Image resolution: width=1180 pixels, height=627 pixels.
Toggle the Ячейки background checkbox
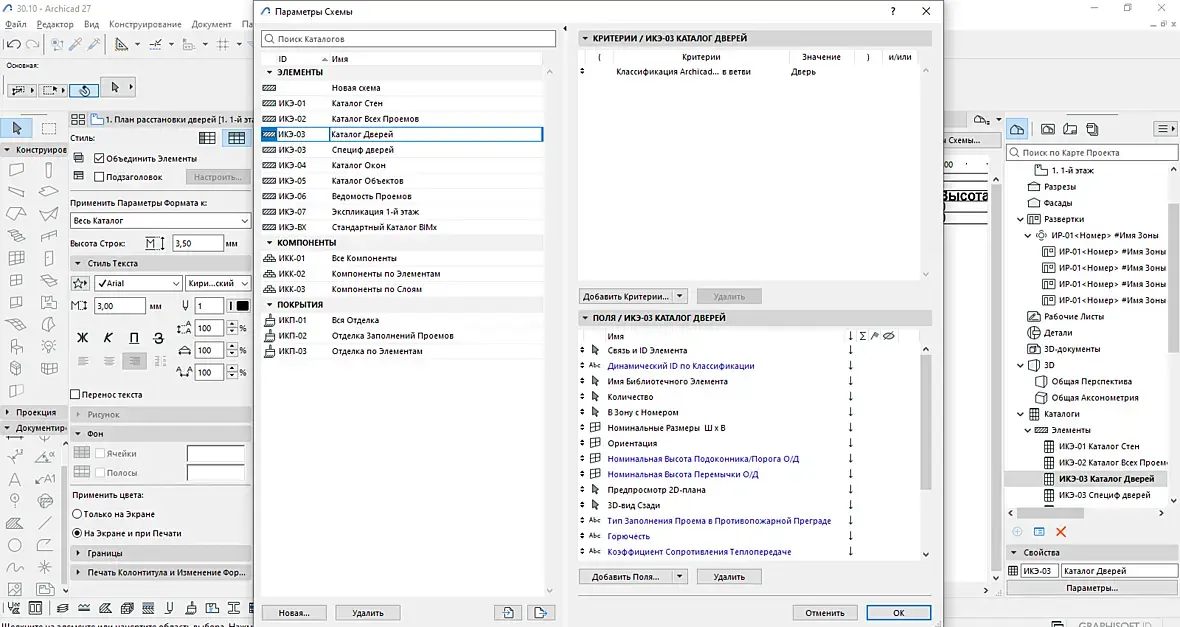point(99,453)
